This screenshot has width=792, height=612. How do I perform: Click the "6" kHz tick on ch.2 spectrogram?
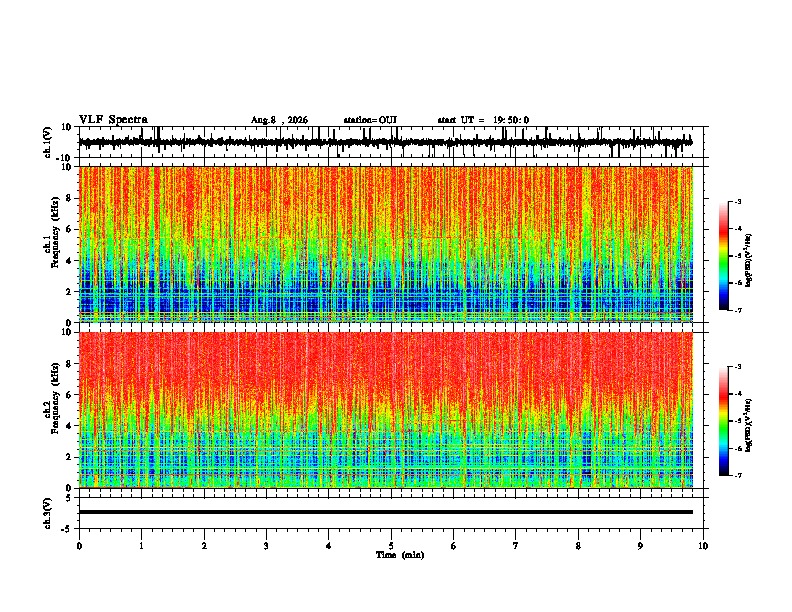click(x=69, y=395)
